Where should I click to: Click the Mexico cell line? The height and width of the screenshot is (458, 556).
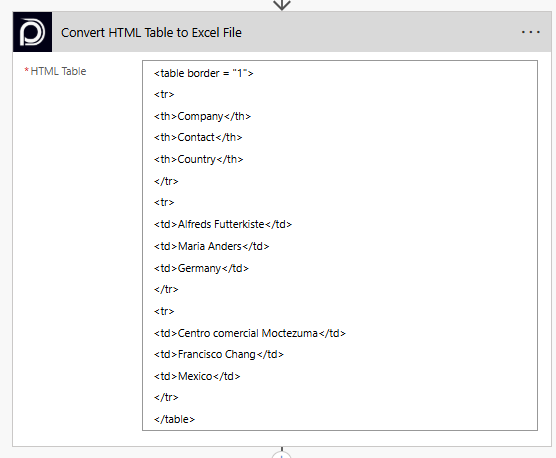point(197,376)
